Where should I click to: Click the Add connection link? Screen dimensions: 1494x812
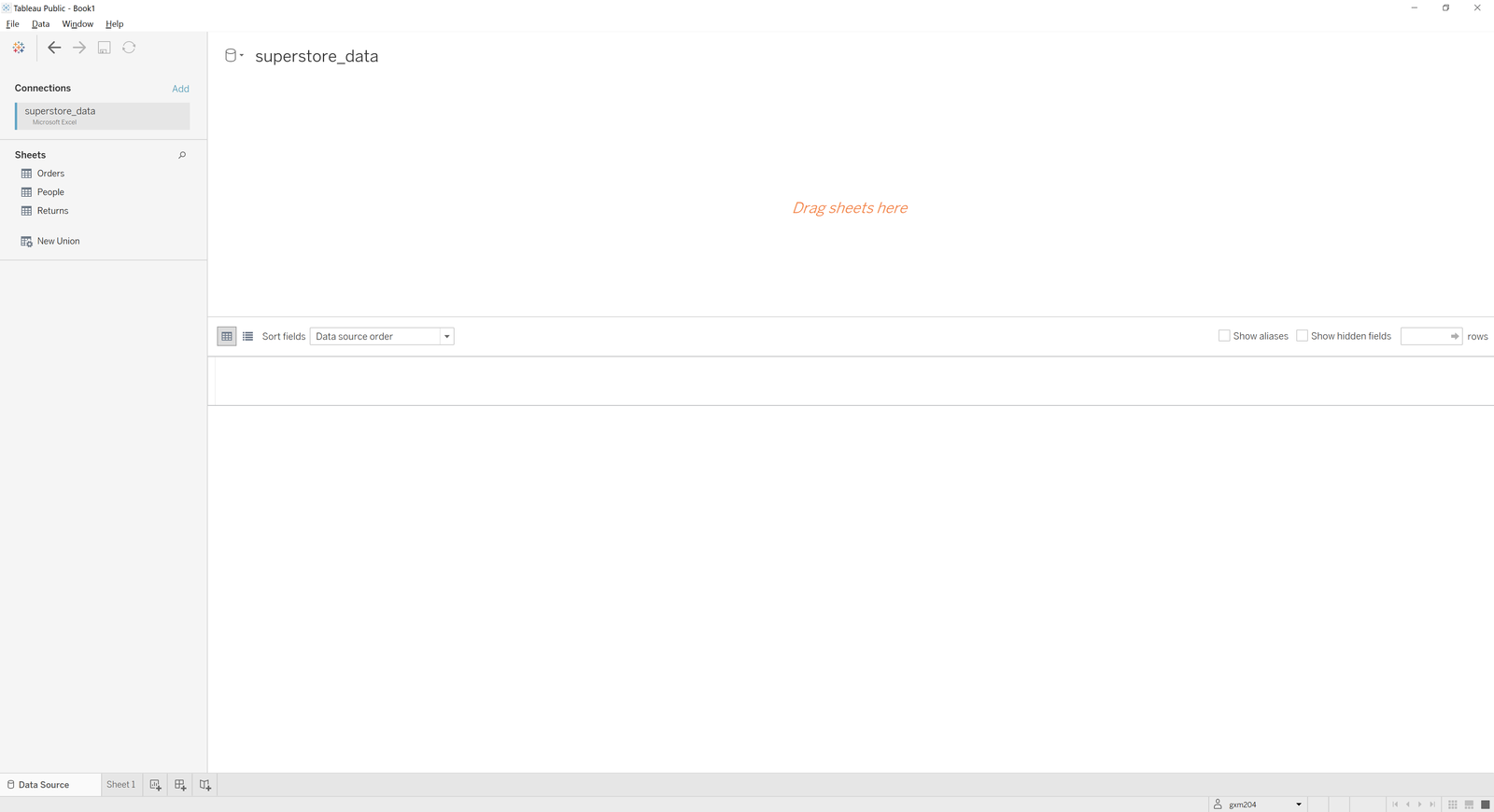[180, 89]
